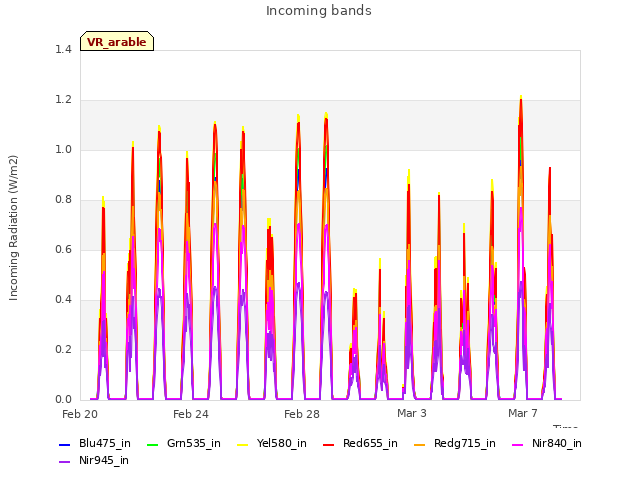Toggle Red655_in series in legend

(x=360, y=444)
